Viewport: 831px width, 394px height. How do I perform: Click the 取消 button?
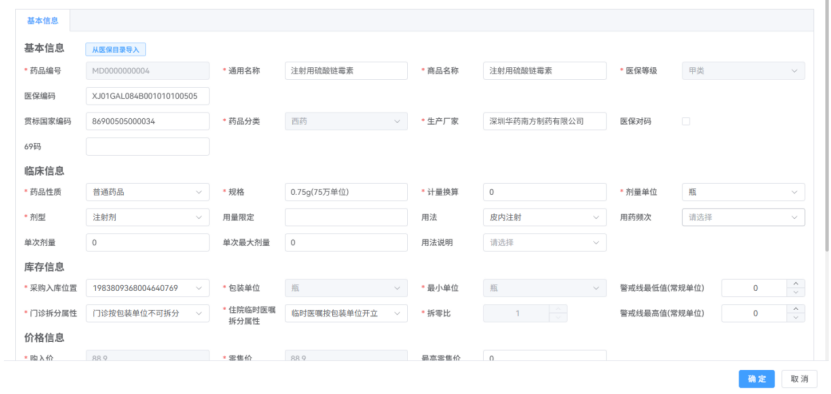[799, 379]
